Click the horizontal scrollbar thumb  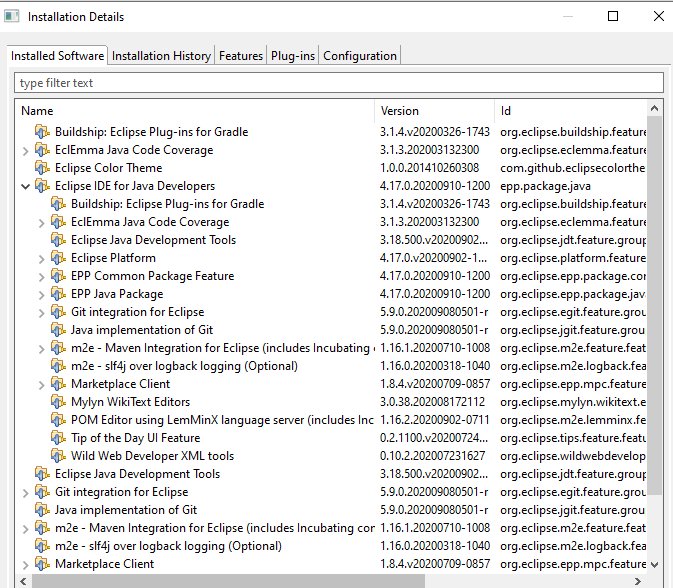[x=228, y=581]
